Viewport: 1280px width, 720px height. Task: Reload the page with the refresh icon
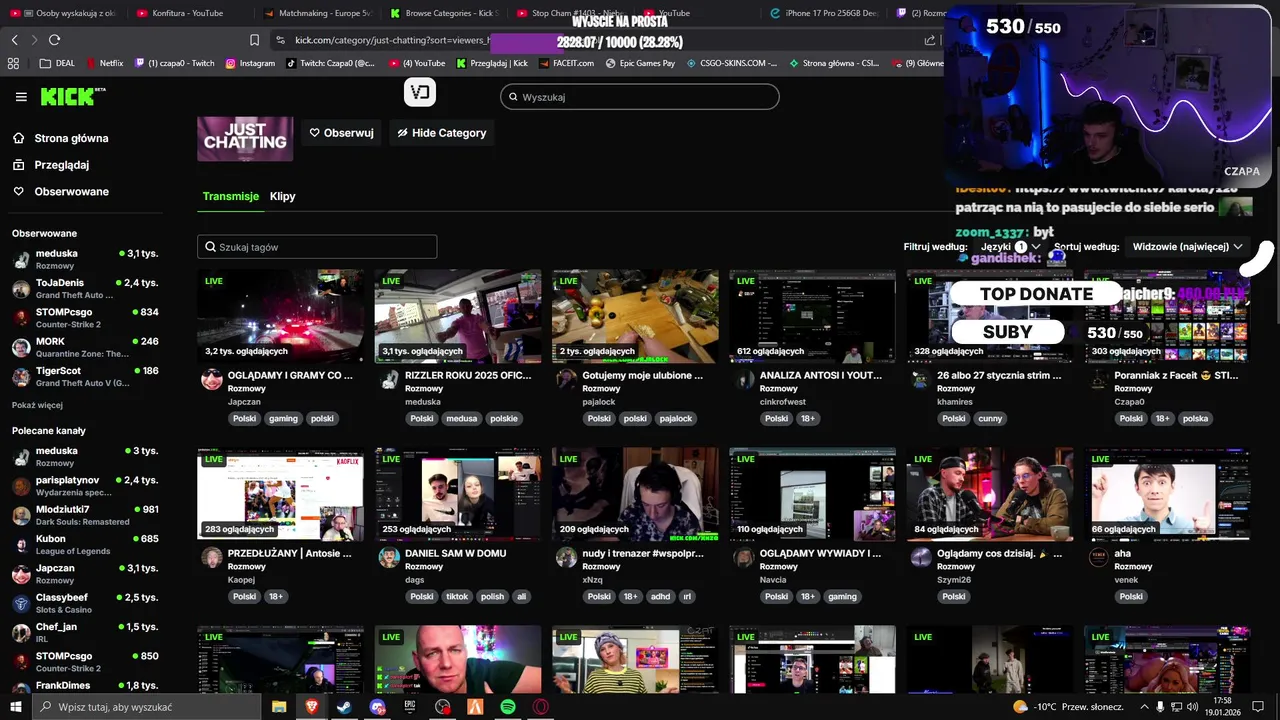click(x=54, y=40)
